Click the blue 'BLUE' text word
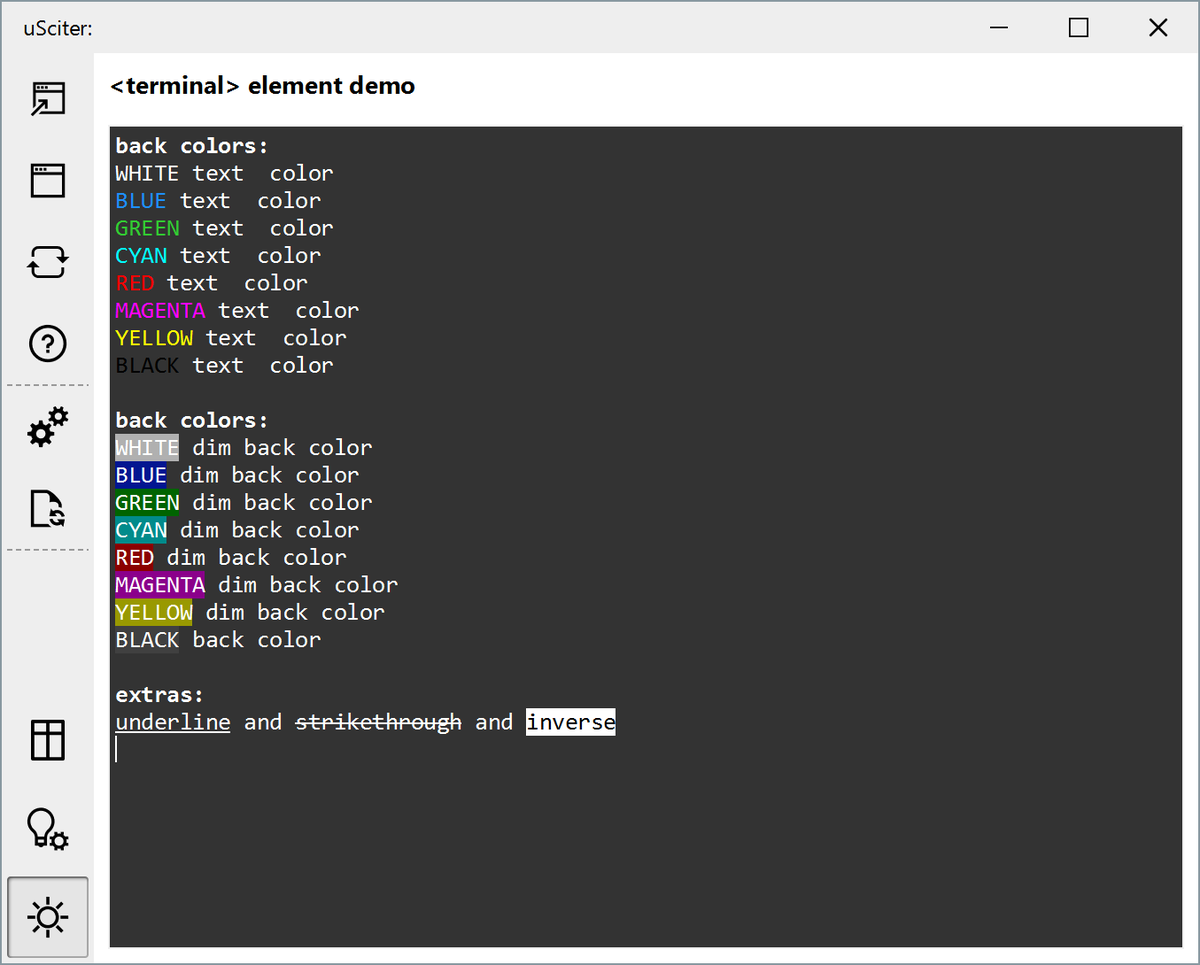Screen dimensions: 1200x965 click(x=141, y=201)
